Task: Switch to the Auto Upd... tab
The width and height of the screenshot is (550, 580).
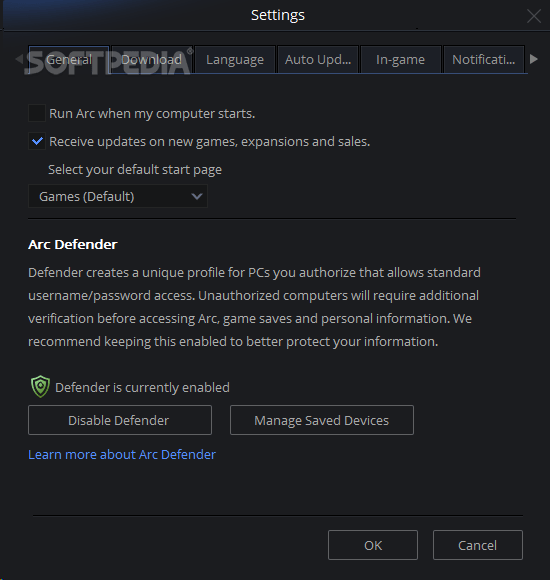Action: [318, 60]
